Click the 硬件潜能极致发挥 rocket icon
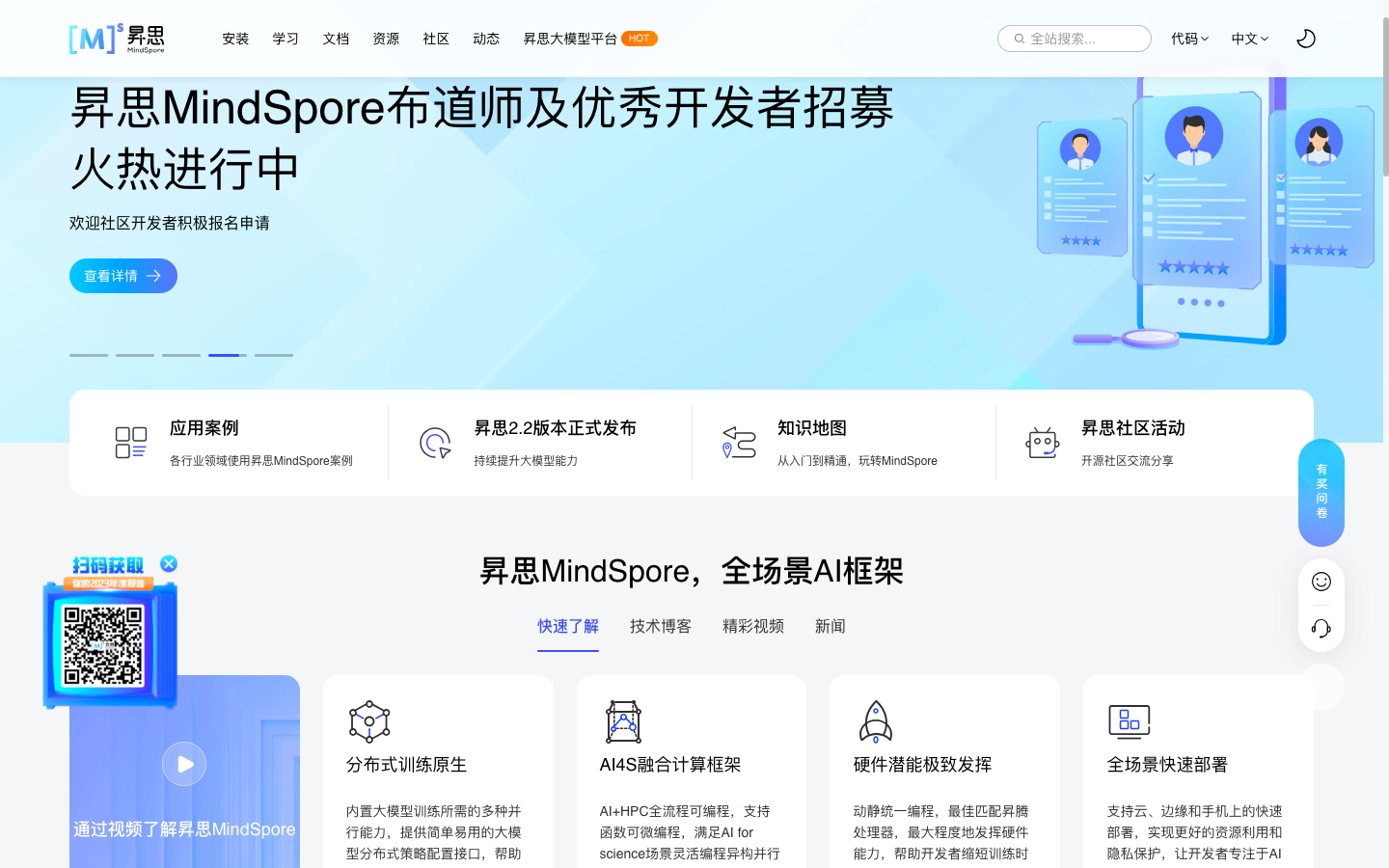Image resolution: width=1389 pixels, height=868 pixels. 876,721
